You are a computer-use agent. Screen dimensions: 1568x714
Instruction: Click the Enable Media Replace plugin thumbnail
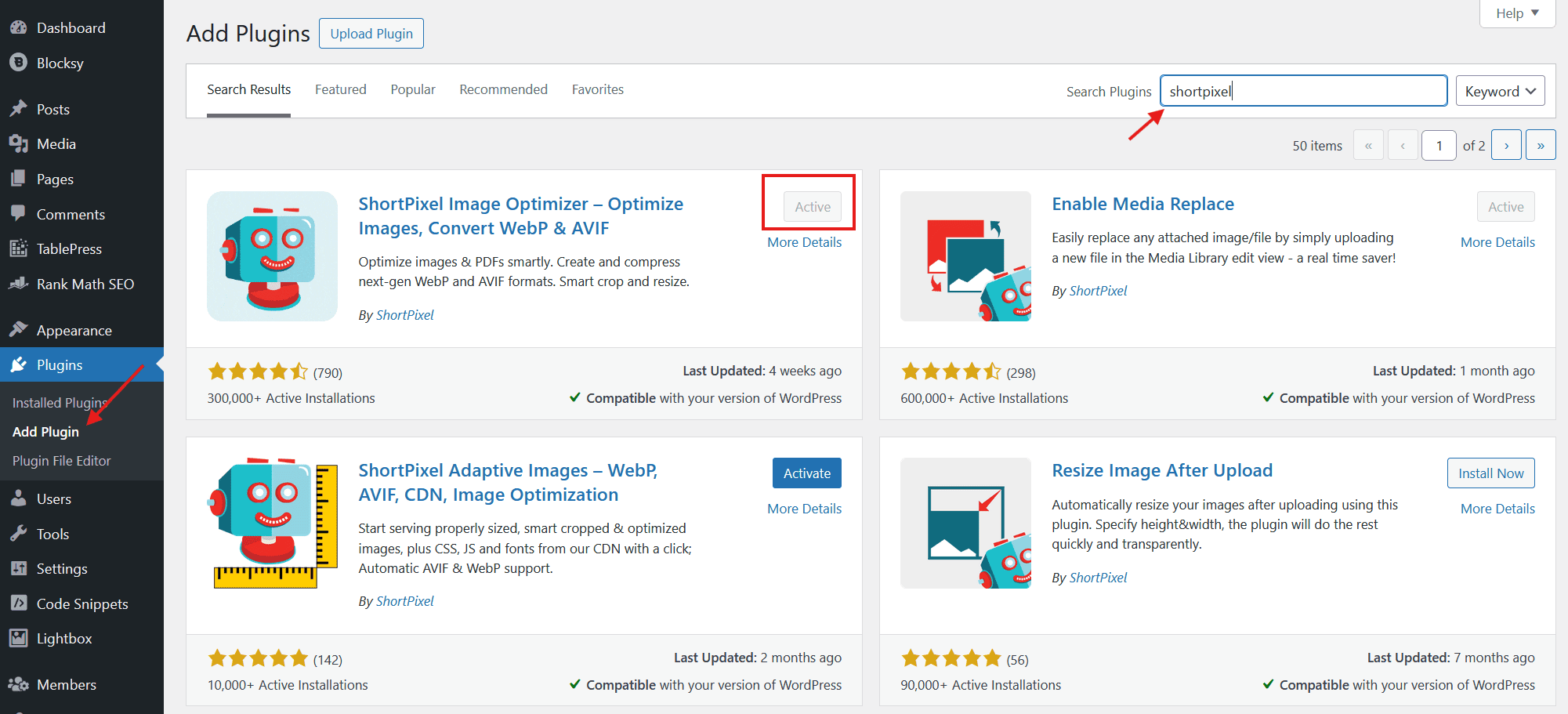(965, 256)
